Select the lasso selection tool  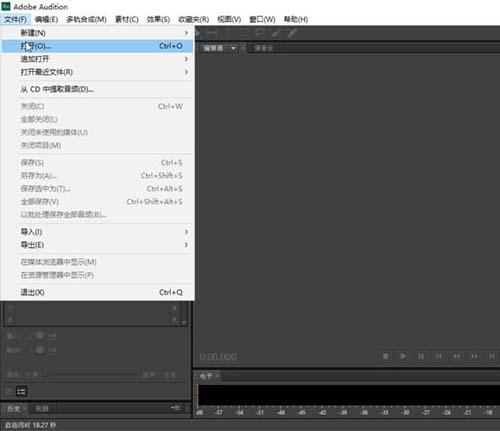coord(260,33)
